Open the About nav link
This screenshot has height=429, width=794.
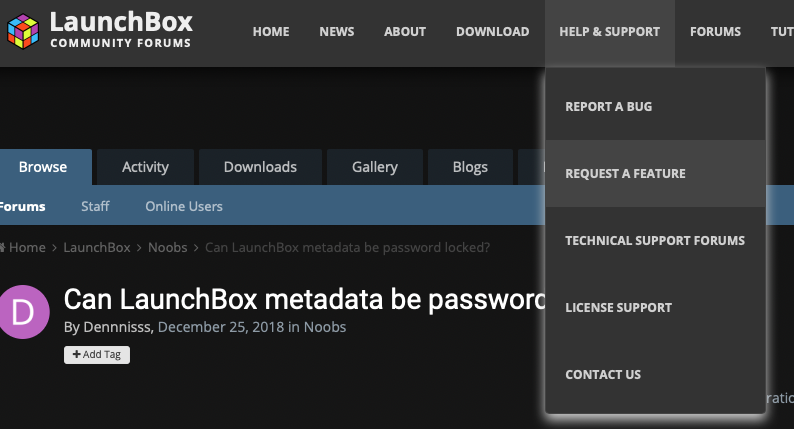coord(405,32)
